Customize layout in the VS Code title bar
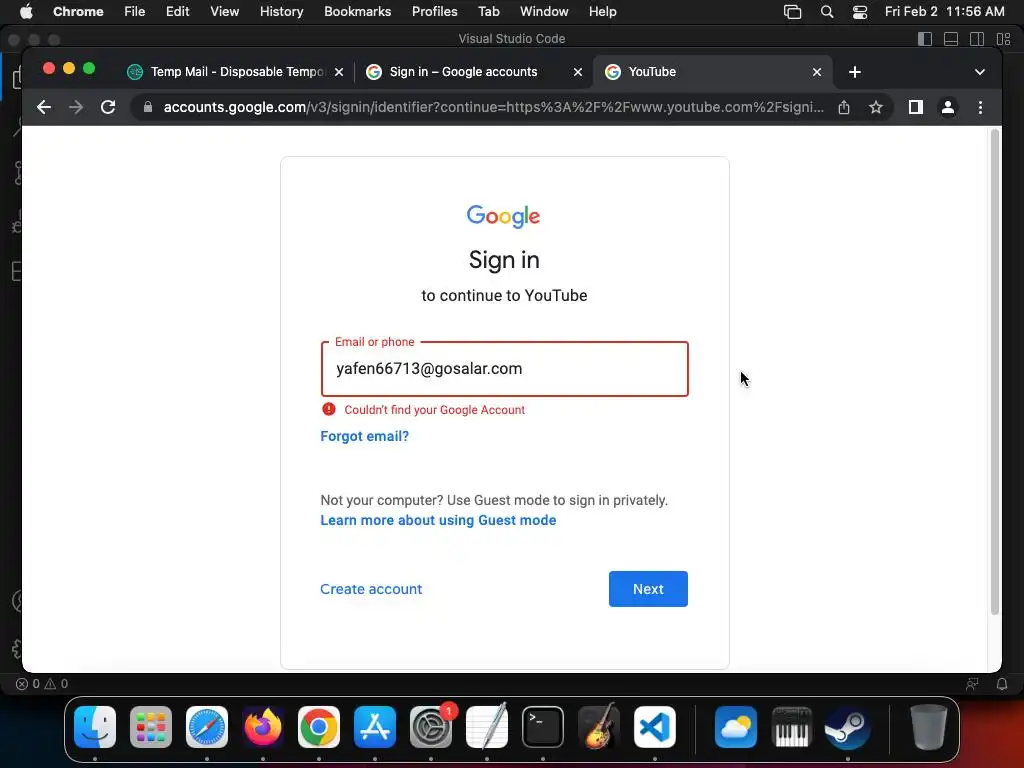1024x768 pixels. pos(1004,39)
